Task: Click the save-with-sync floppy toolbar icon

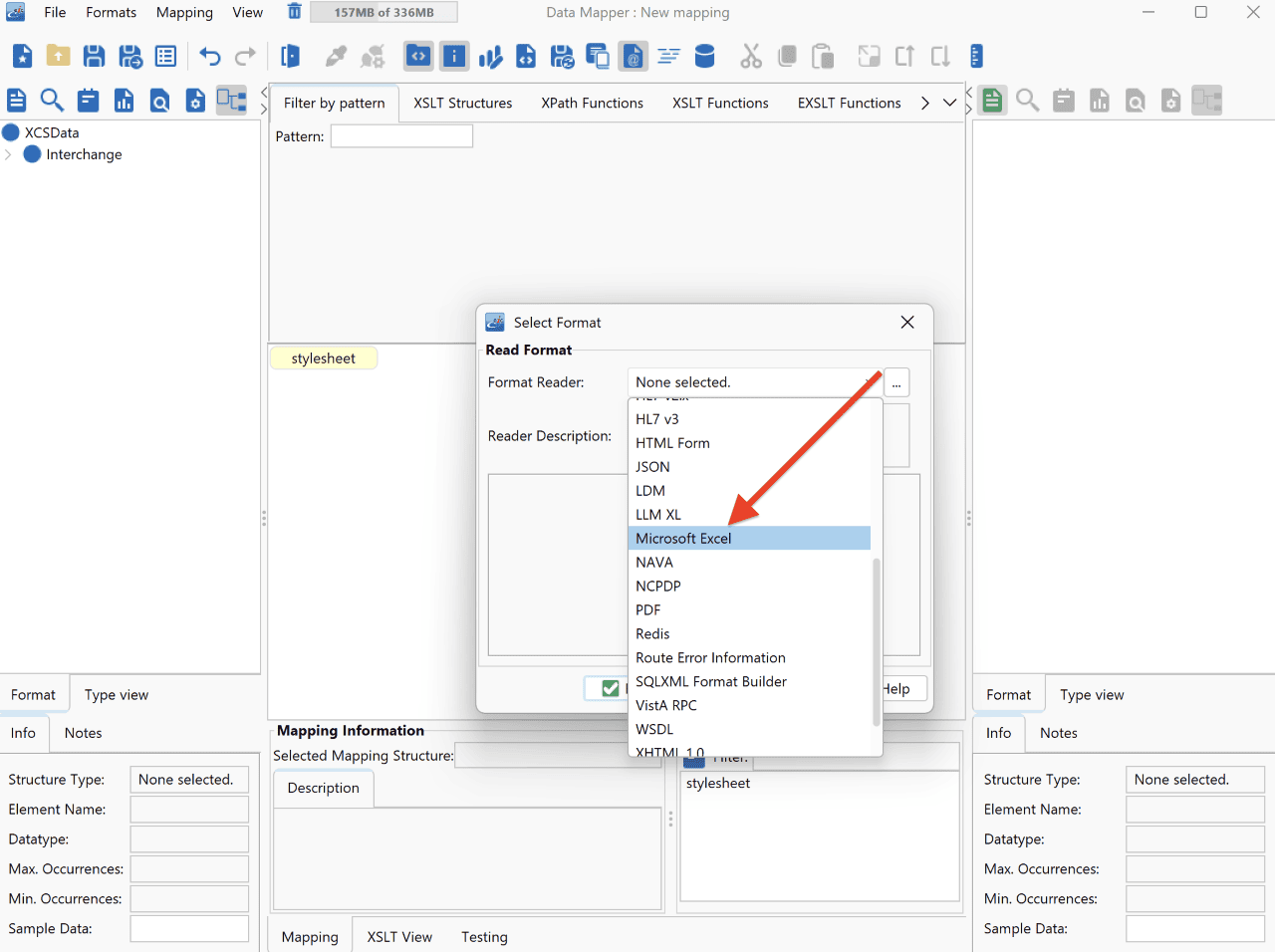Action: pos(562,56)
